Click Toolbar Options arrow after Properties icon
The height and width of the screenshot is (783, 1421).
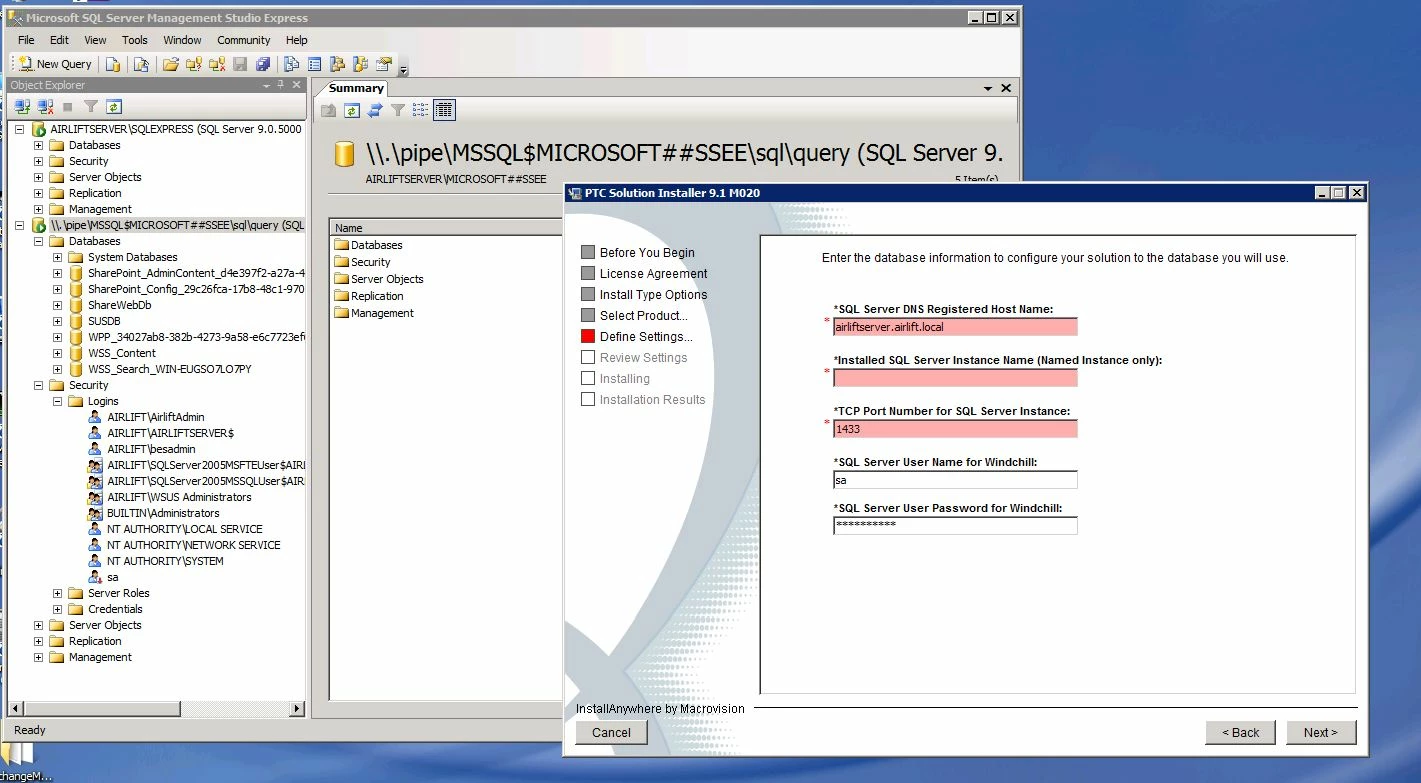(404, 68)
